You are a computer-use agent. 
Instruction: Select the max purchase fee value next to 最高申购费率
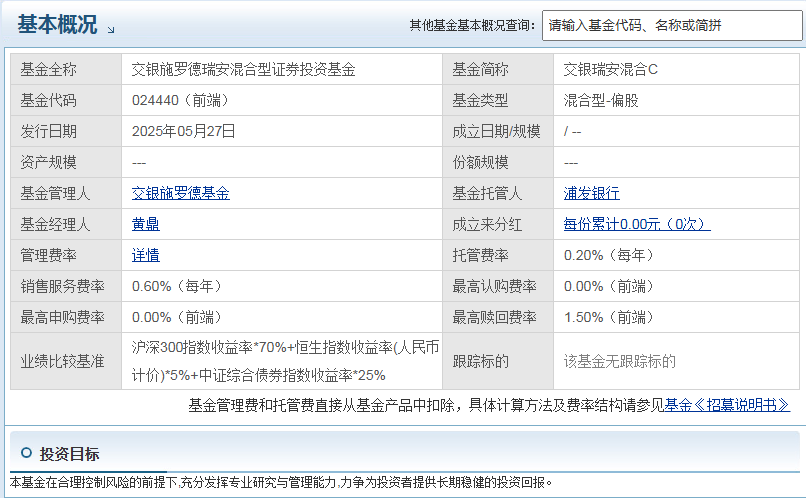(x=177, y=317)
